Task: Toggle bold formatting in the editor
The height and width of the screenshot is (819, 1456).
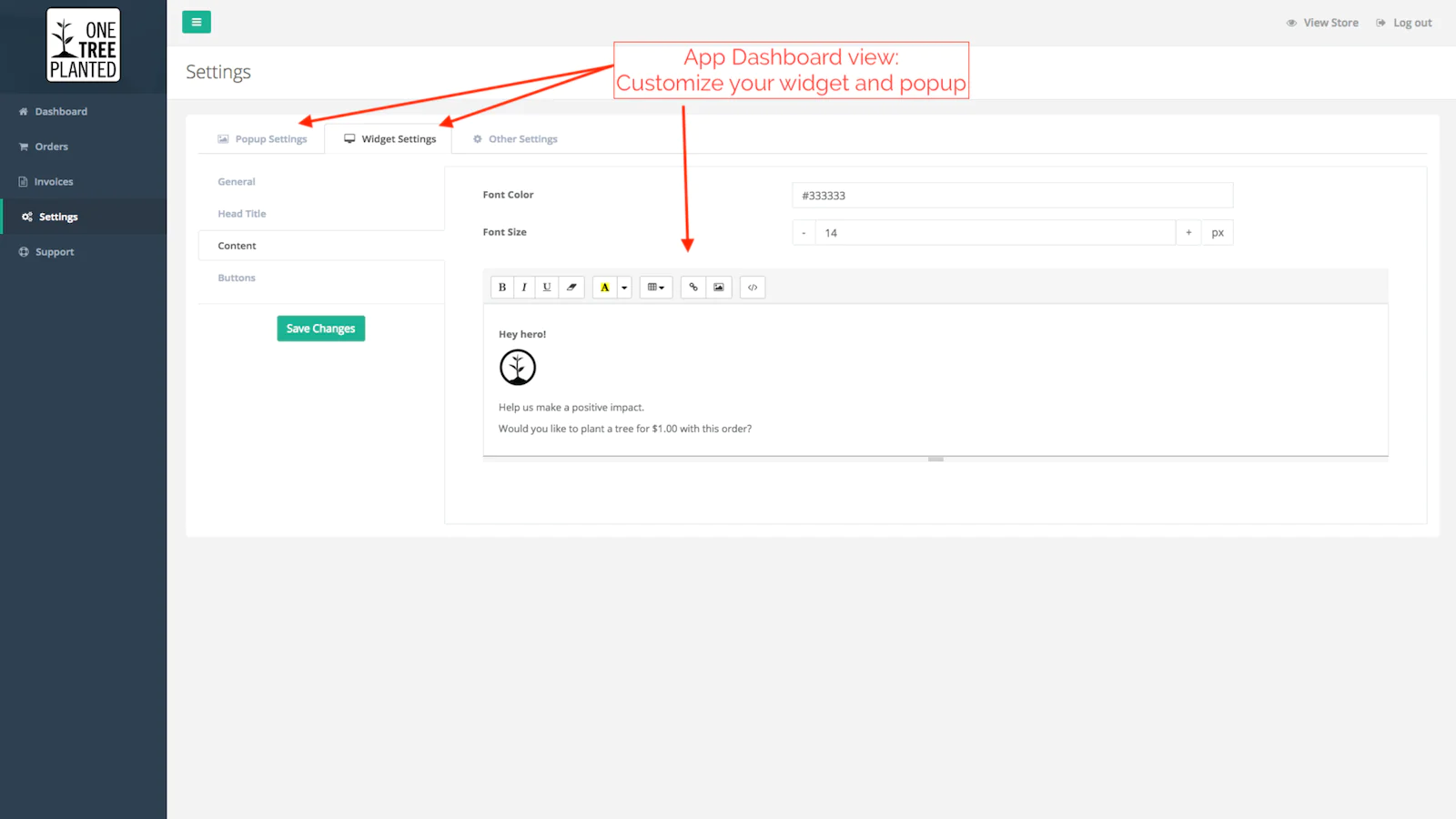Action: 502,288
